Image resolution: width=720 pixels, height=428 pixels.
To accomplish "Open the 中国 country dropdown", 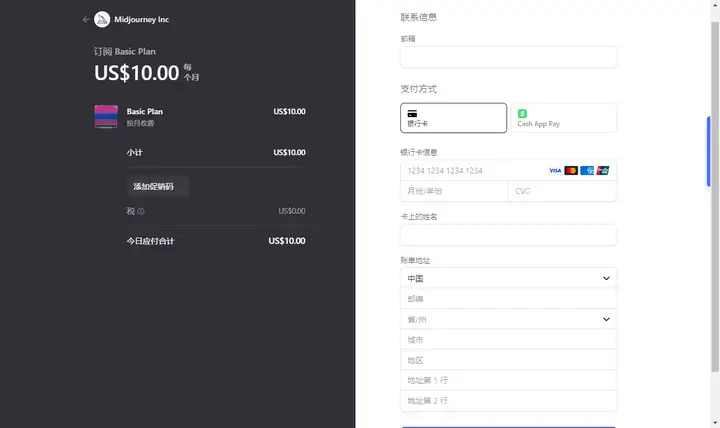I will pyautogui.click(x=508, y=278).
